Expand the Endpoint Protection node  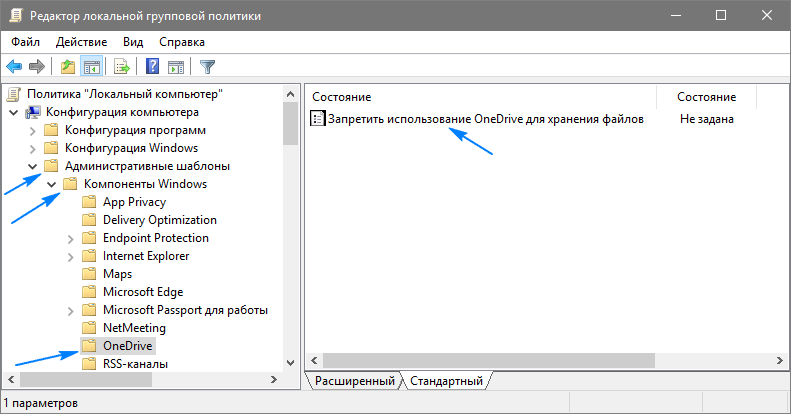[x=71, y=239]
